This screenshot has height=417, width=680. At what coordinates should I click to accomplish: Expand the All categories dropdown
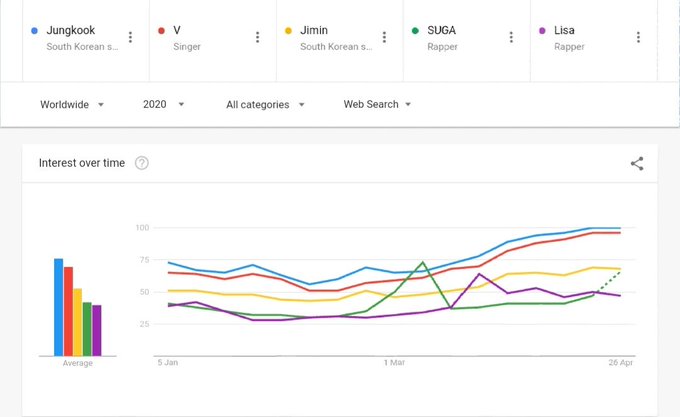tap(265, 104)
